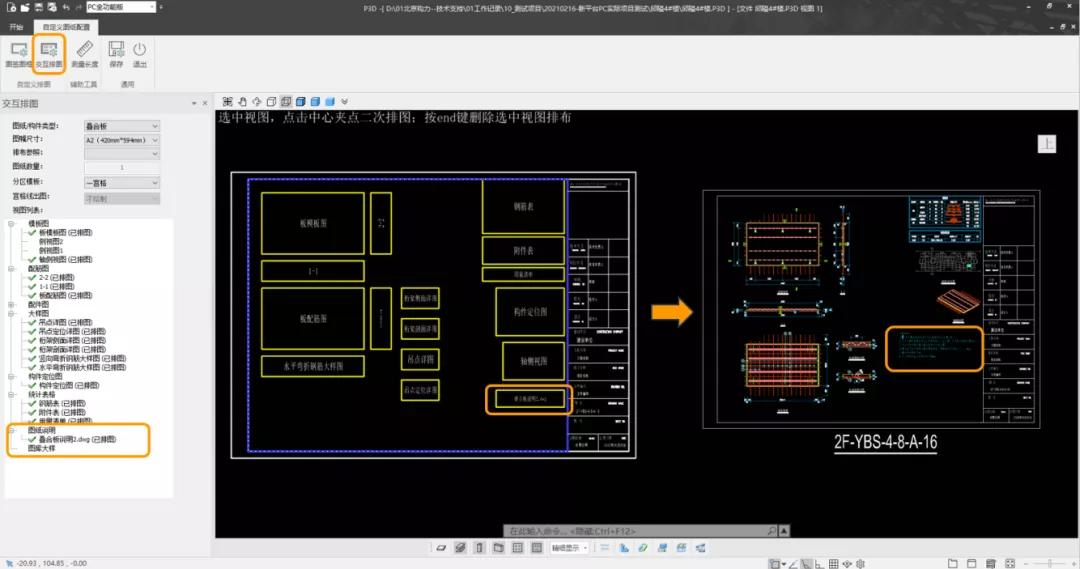Toggle checkmark for 叠合板说明2.dwg item
Viewport: 1080px width, 569px height.
(32, 439)
